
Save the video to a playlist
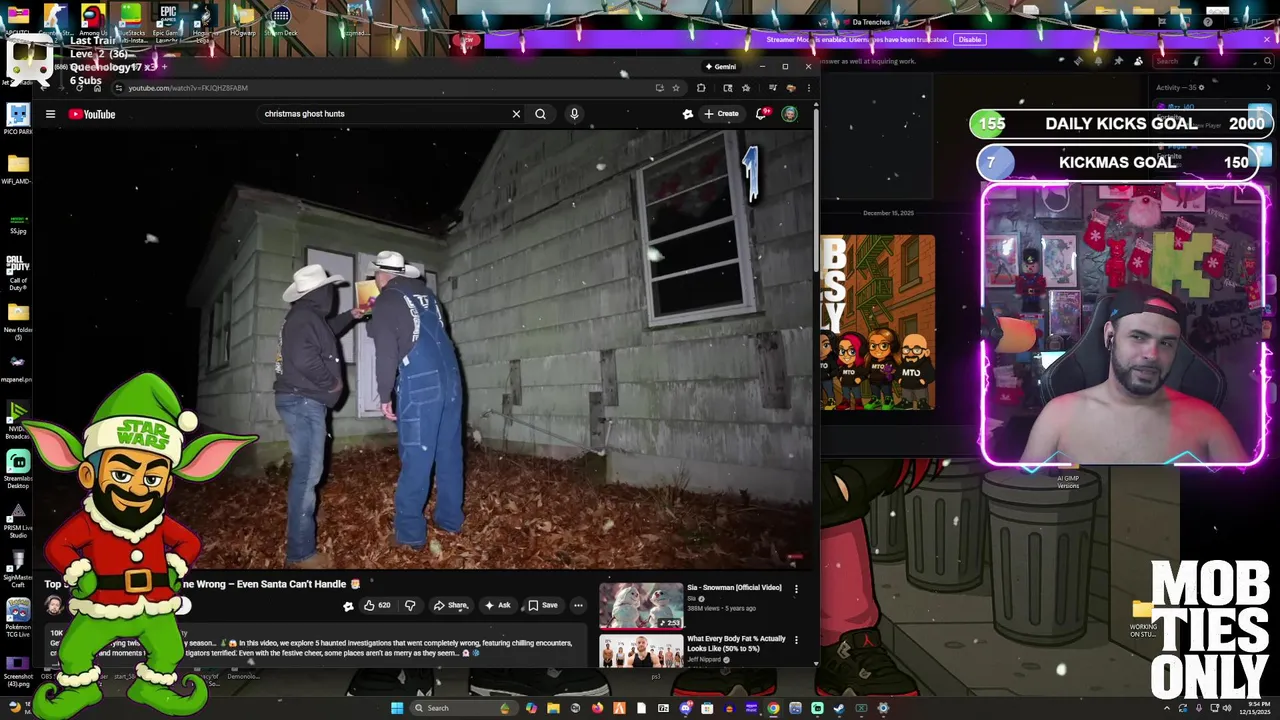(x=543, y=605)
